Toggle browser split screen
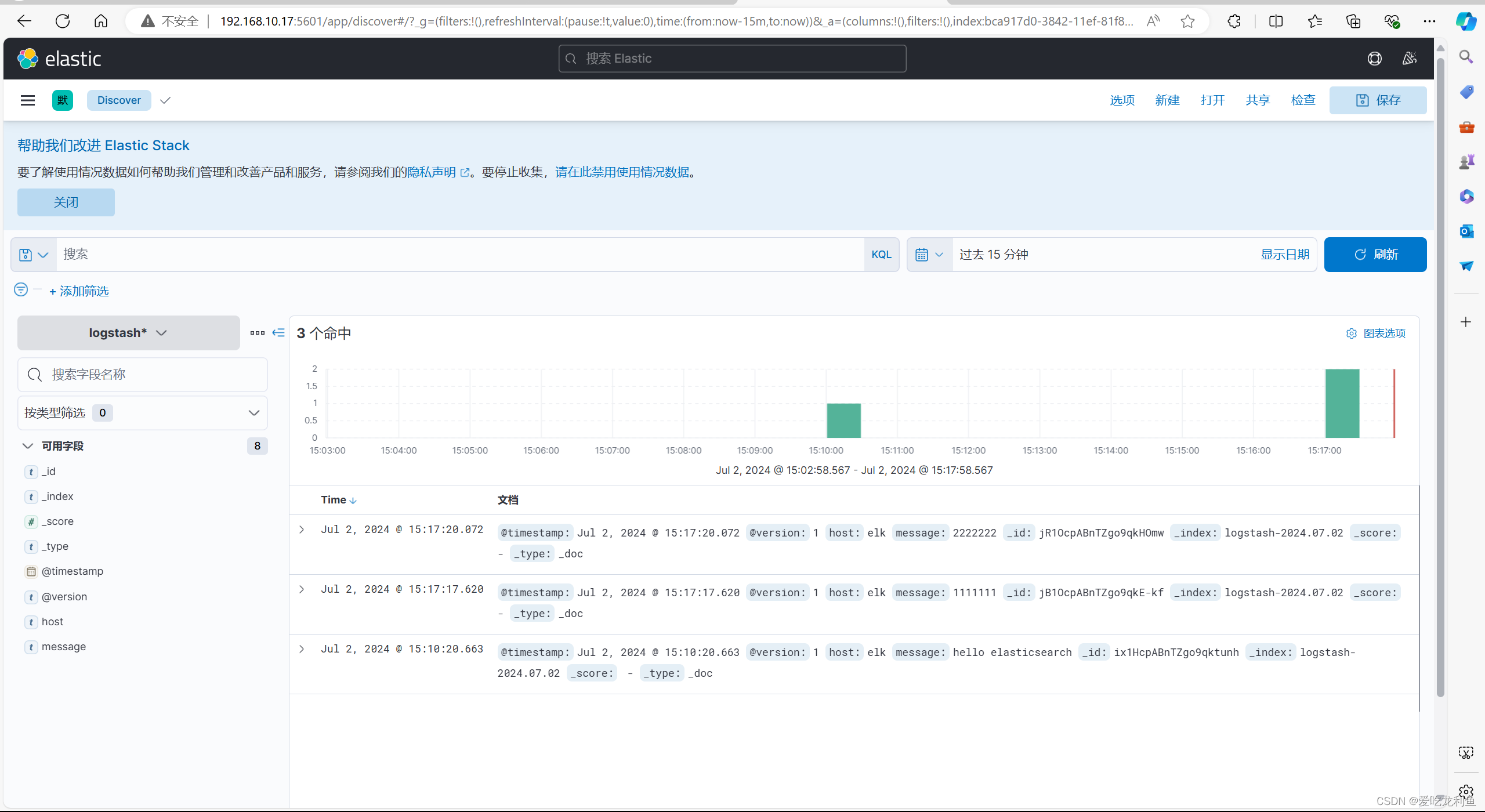This screenshot has width=1485, height=812. coord(1276,21)
